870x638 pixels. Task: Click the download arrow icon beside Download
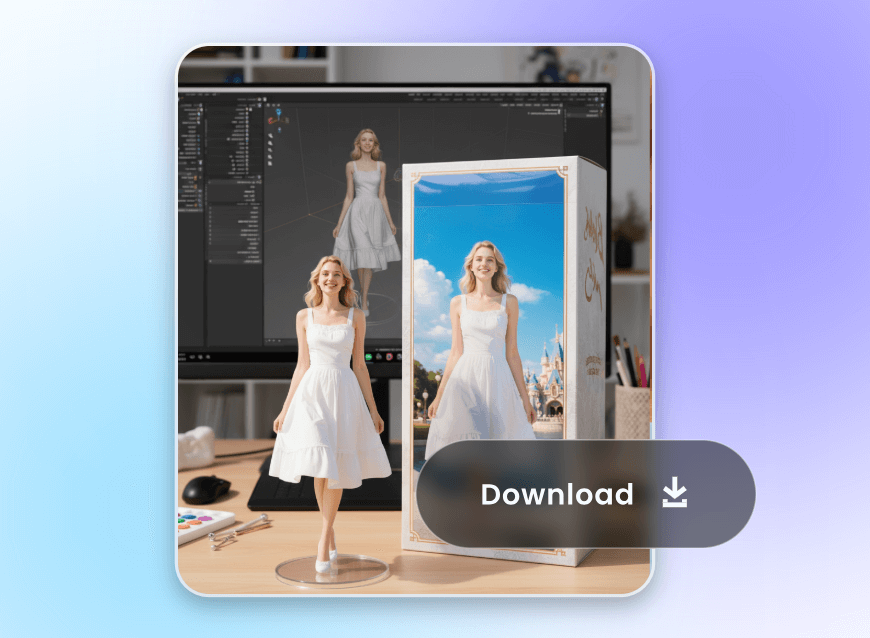(676, 492)
